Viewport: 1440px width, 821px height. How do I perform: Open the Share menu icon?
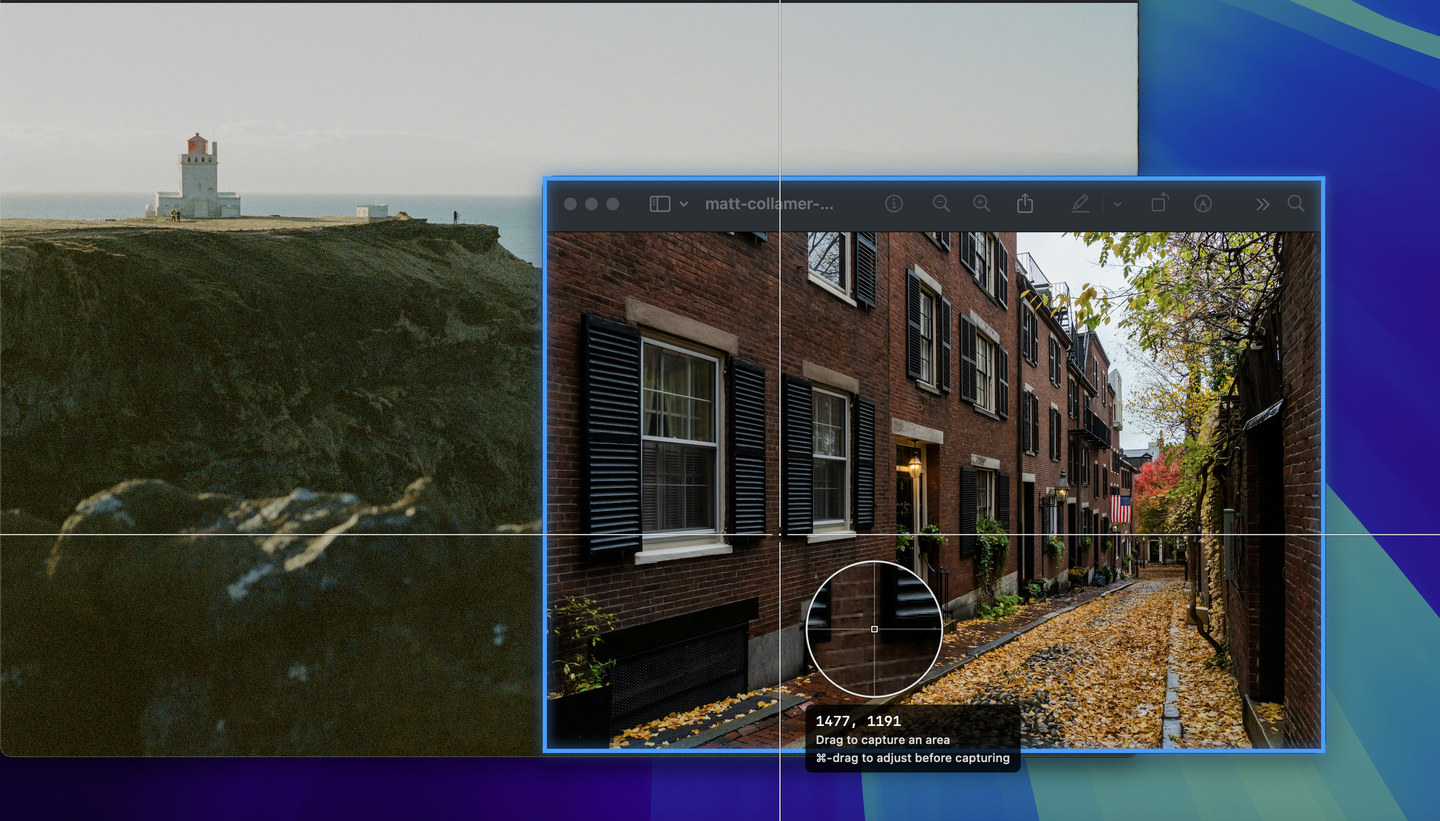point(1025,204)
